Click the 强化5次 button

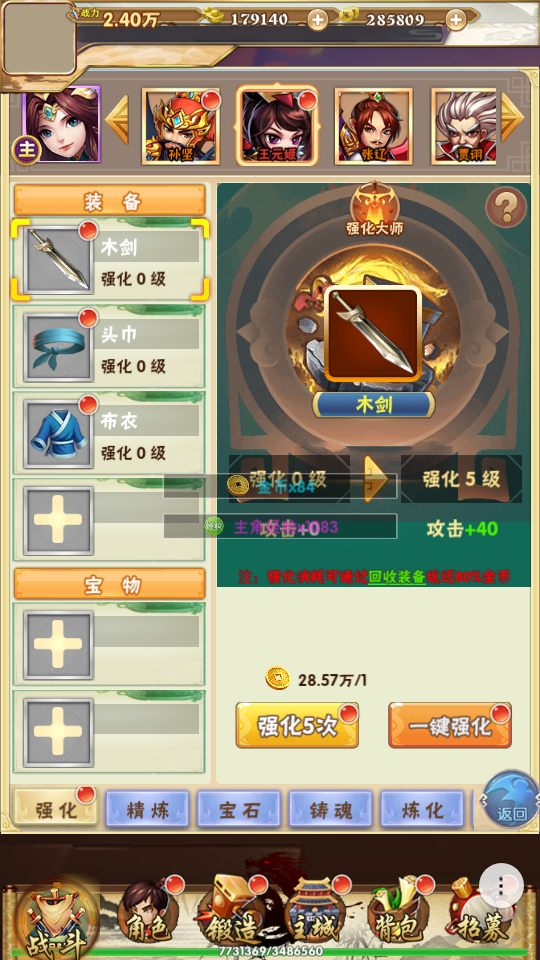297,725
